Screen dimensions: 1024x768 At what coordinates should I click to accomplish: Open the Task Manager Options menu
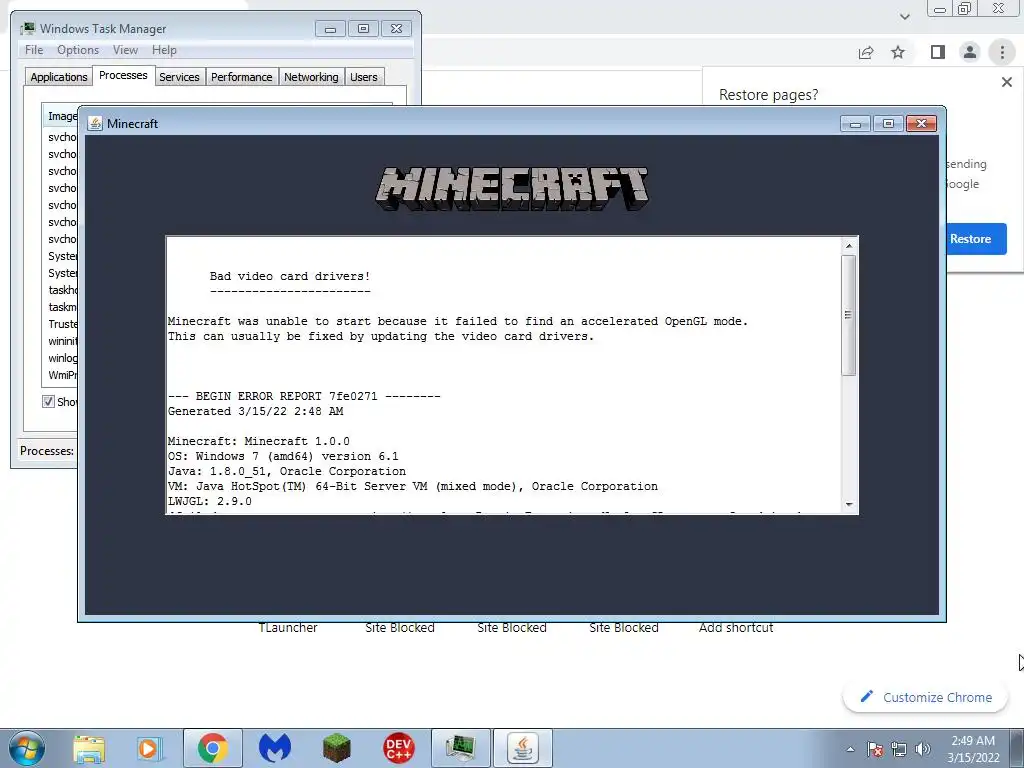pos(78,50)
